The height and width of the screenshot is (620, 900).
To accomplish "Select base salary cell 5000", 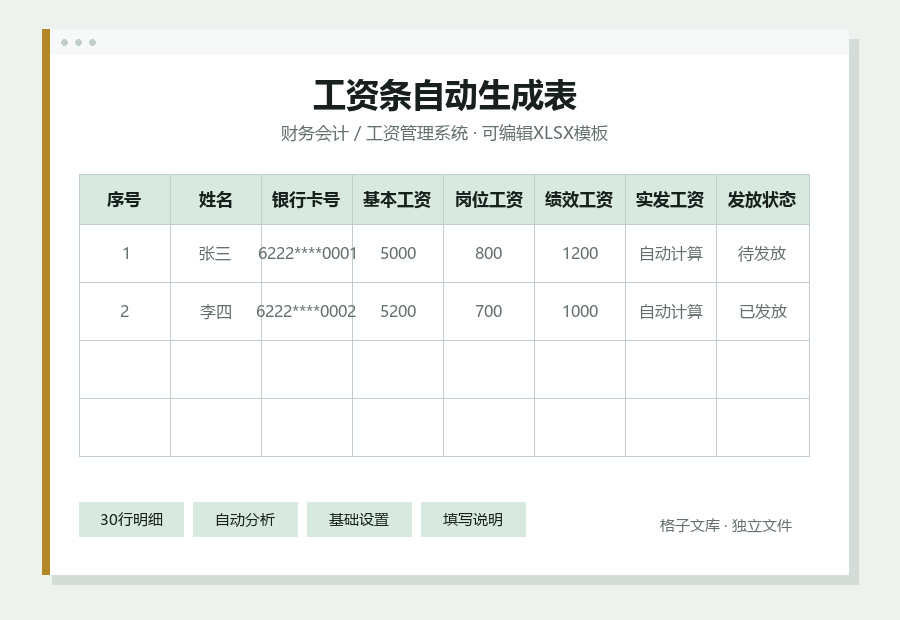I will [x=398, y=254].
